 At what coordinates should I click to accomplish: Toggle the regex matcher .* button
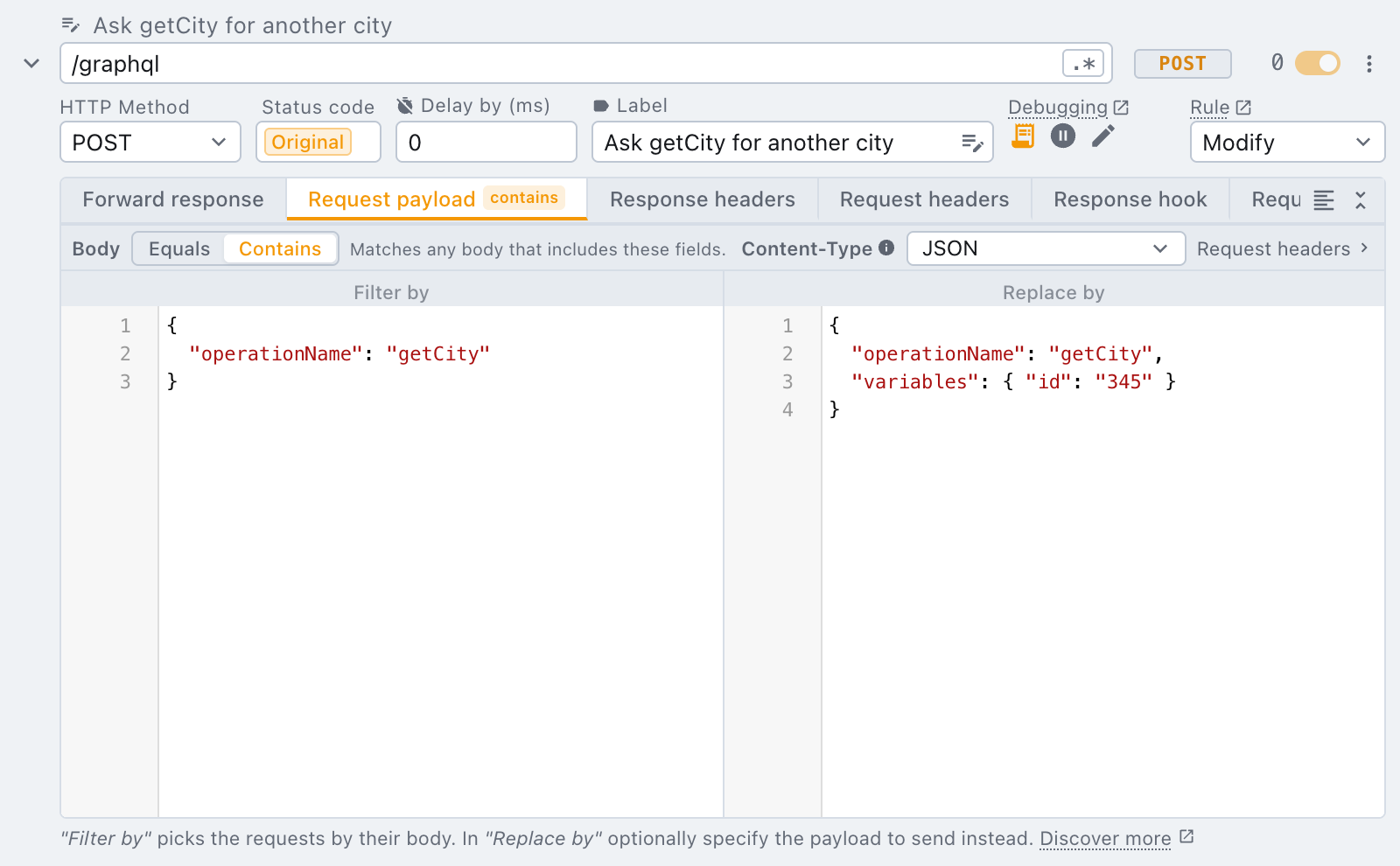pos(1083,64)
